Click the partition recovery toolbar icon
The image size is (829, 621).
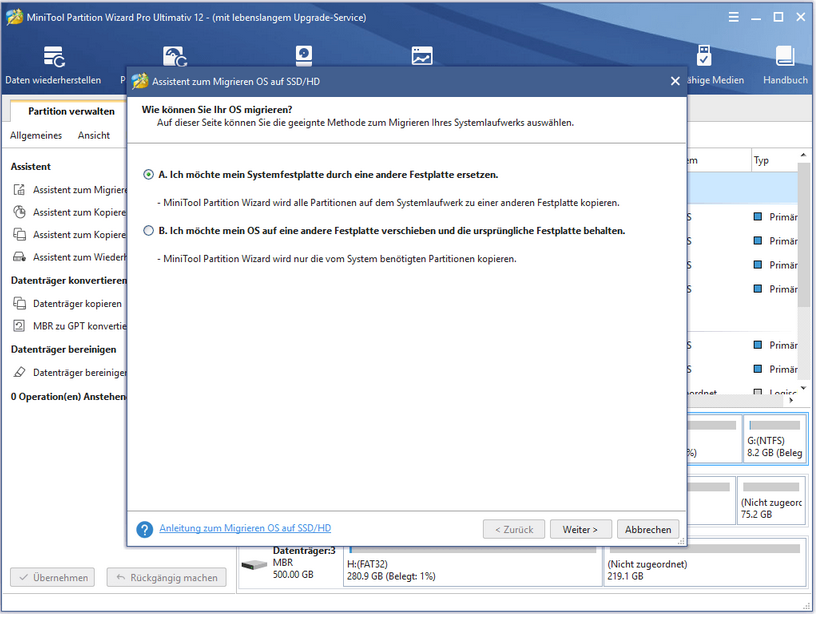(177, 57)
